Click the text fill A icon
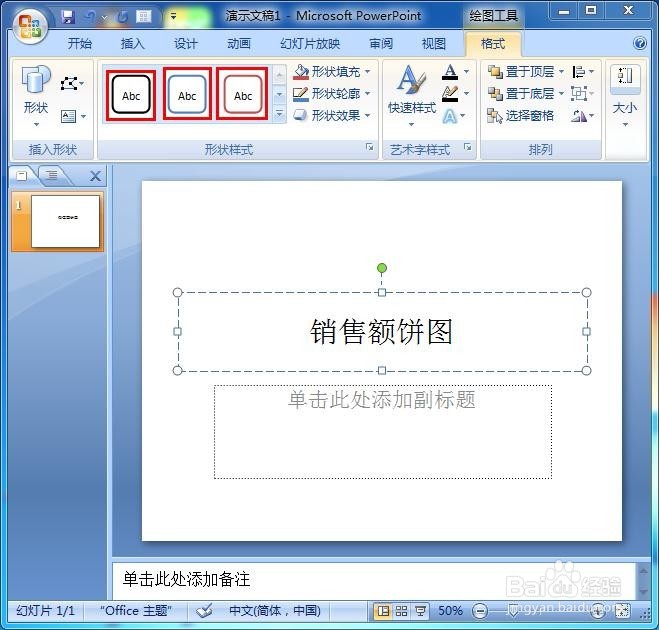 point(450,72)
